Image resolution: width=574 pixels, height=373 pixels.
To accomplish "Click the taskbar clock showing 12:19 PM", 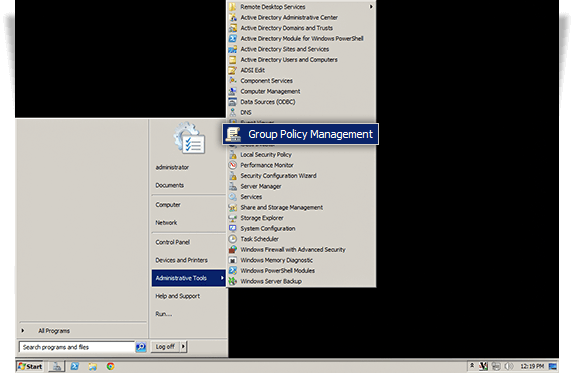I will tap(532, 366).
